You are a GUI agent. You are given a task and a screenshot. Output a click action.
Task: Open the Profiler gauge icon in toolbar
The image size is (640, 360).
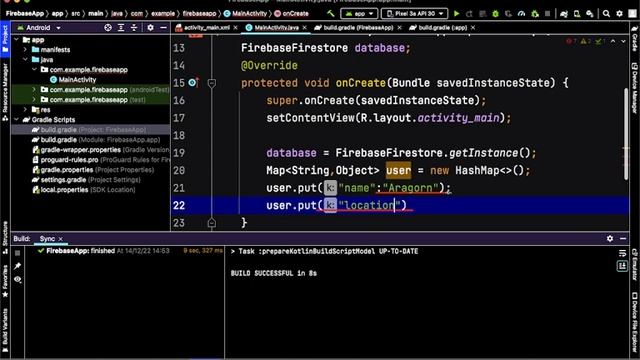pyautogui.click(x=521, y=14)
